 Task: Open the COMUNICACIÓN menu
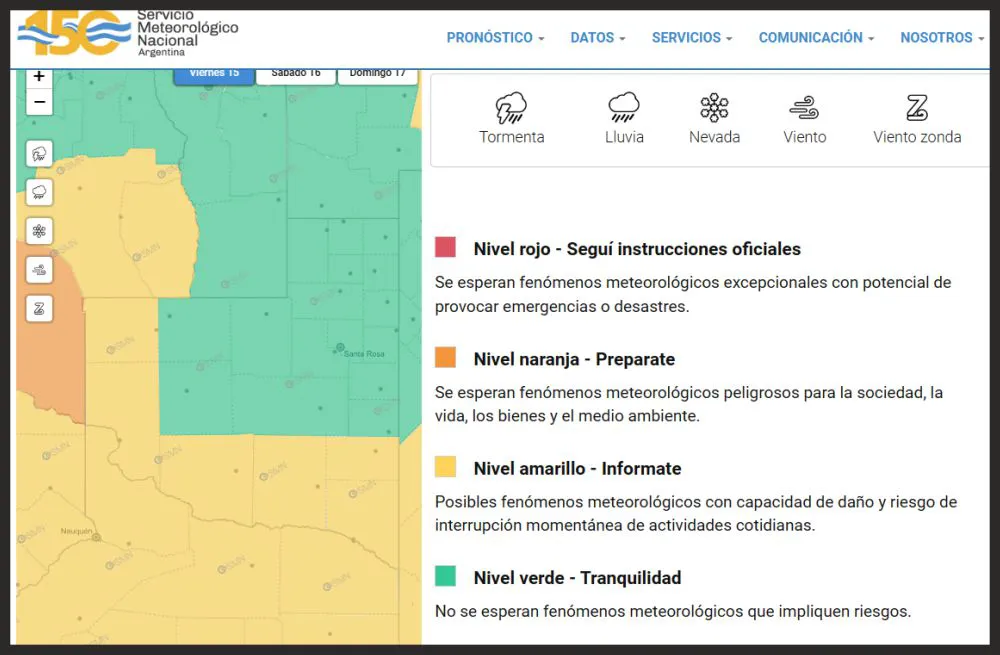tap(816, 38)
